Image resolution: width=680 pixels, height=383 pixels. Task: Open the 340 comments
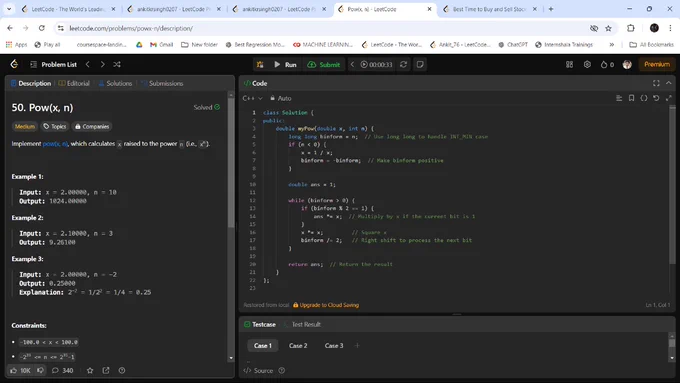[x=62, y=370]
